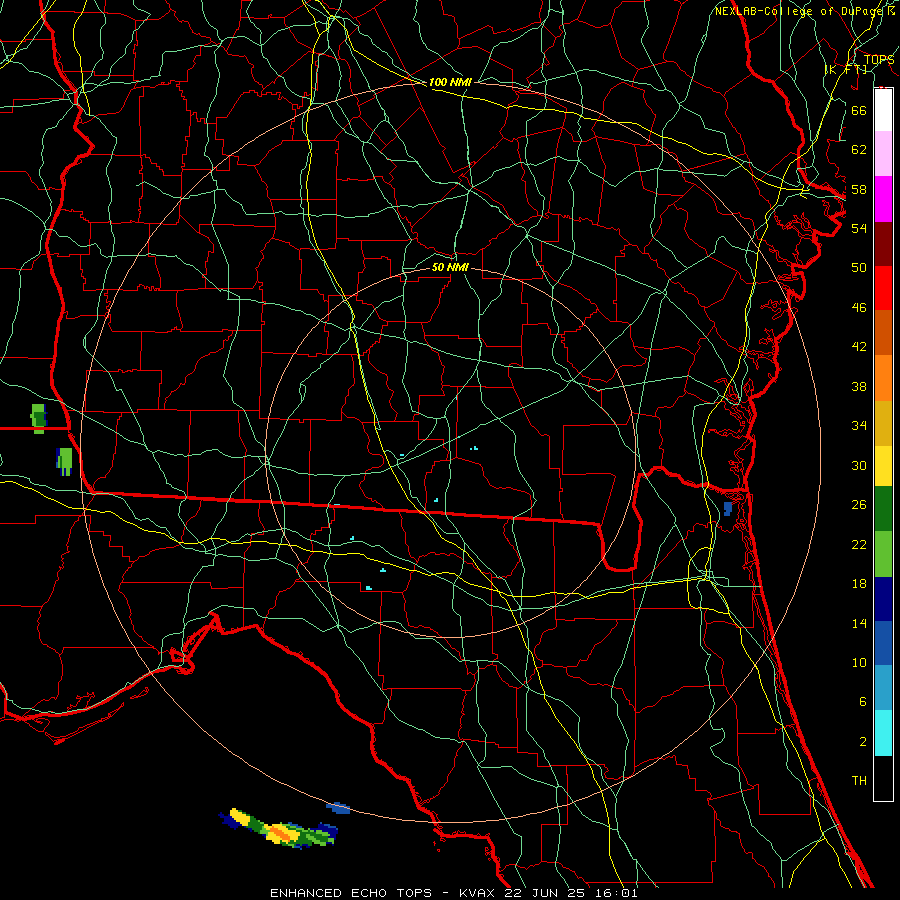Image resolution: width=900 pixels, height=900 pixels.
Task: Click the navy blue legend swatch
Action: [x=883, y=599]
